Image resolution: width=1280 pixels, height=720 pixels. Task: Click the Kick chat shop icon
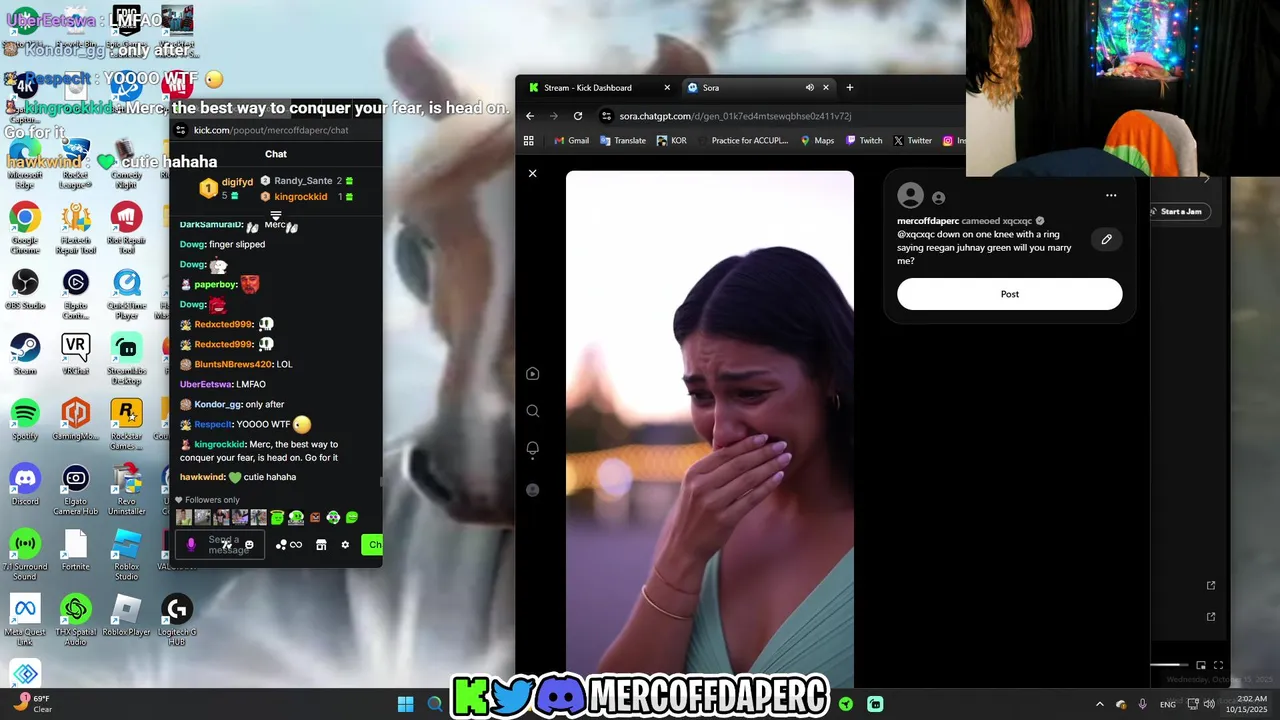321,545
